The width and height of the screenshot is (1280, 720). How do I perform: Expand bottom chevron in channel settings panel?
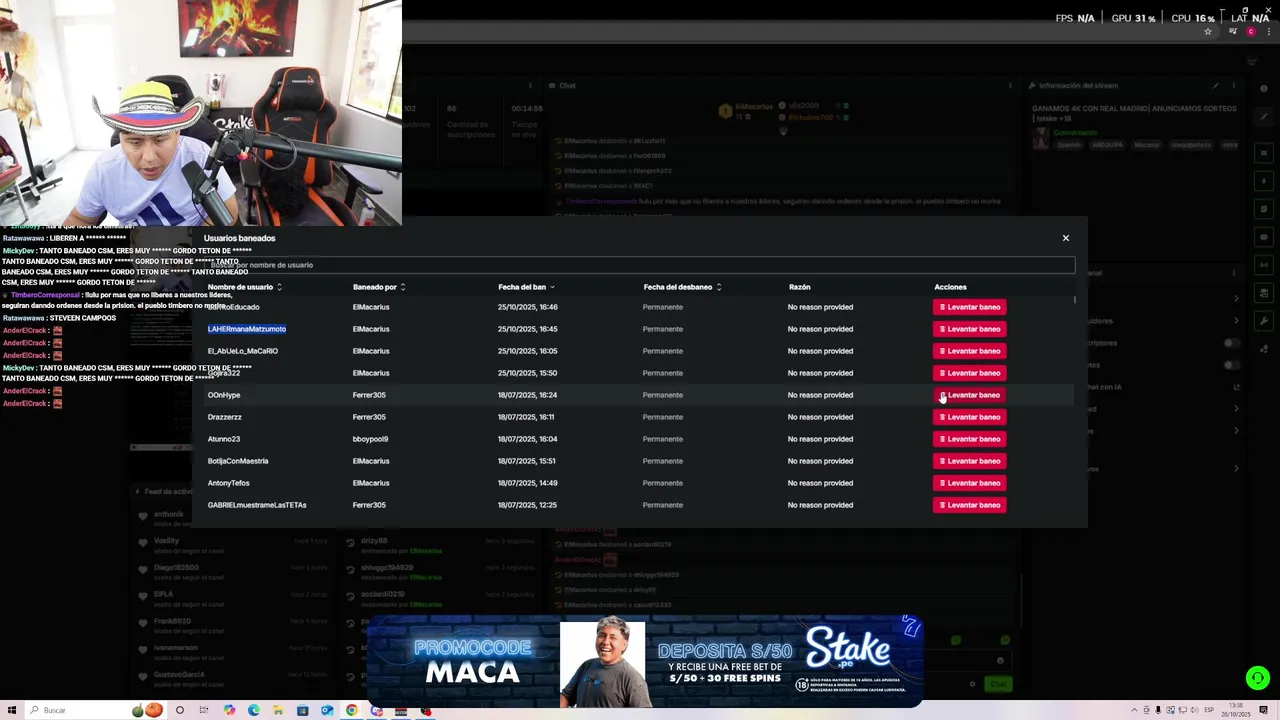pos(1237,468)
